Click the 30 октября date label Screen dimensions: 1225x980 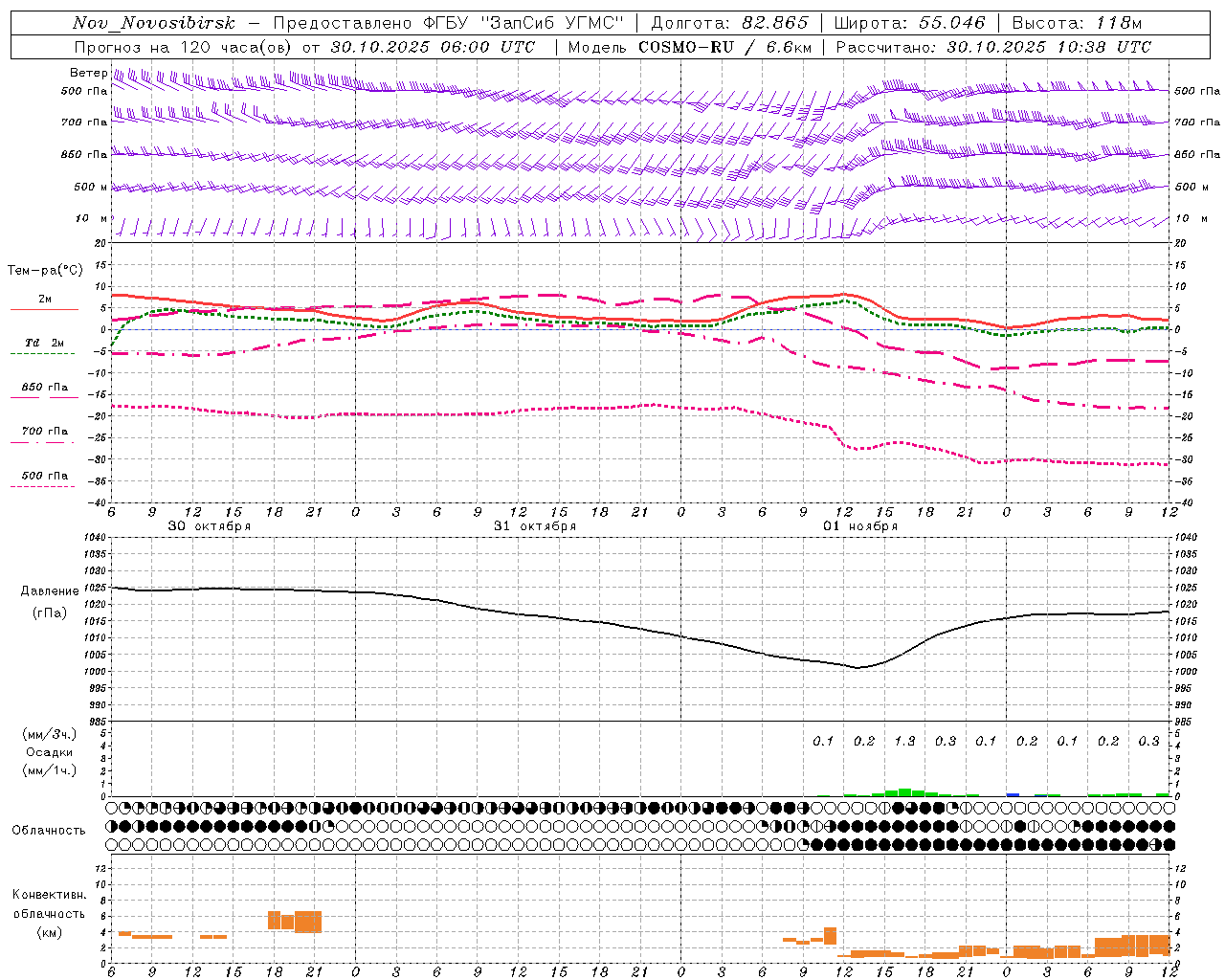point(210,526)
